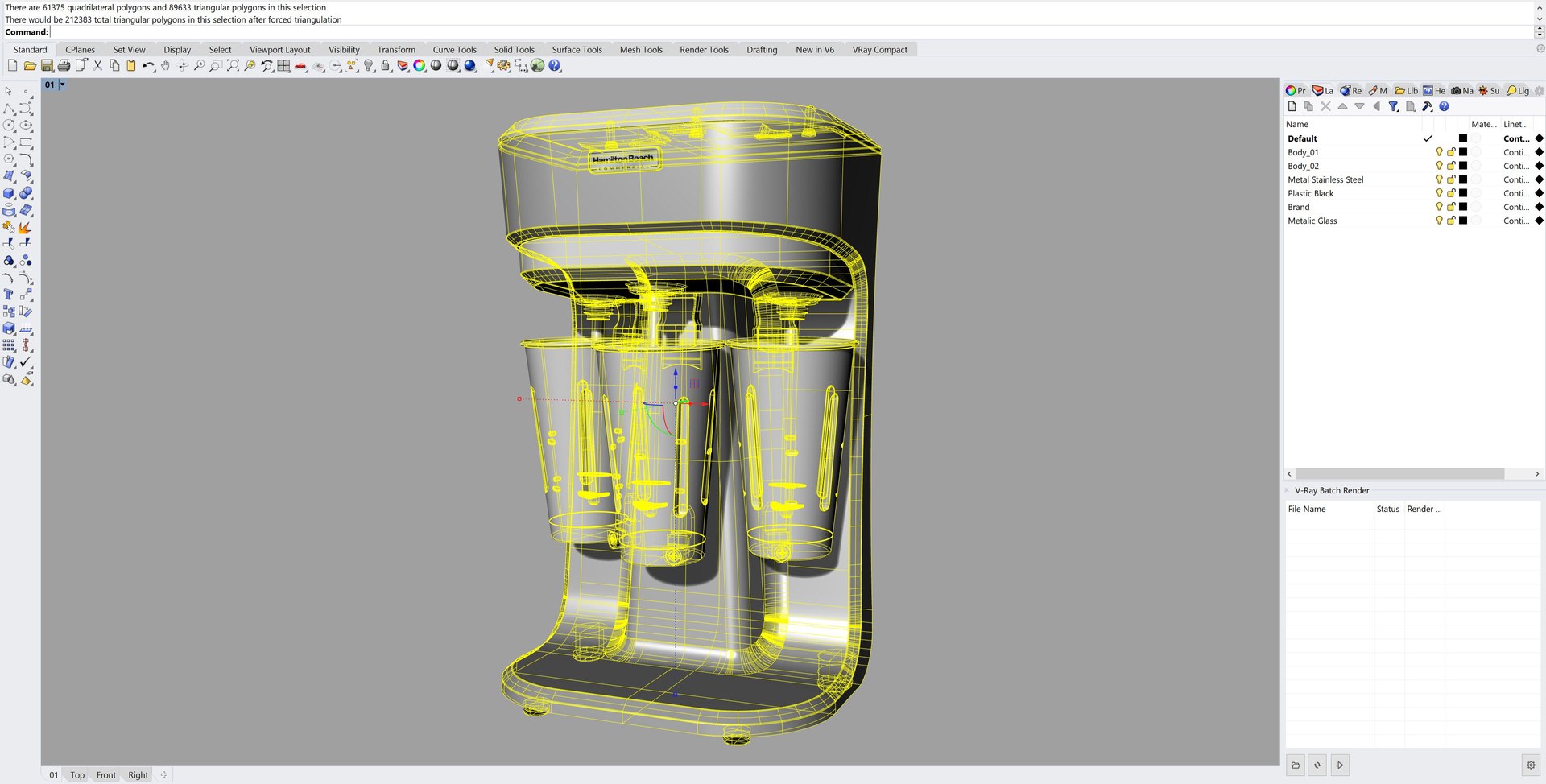The width and height of the screenshot is (1546, 784).
Task: Click the Cut scissors icon
Action: tap(97, 66)
